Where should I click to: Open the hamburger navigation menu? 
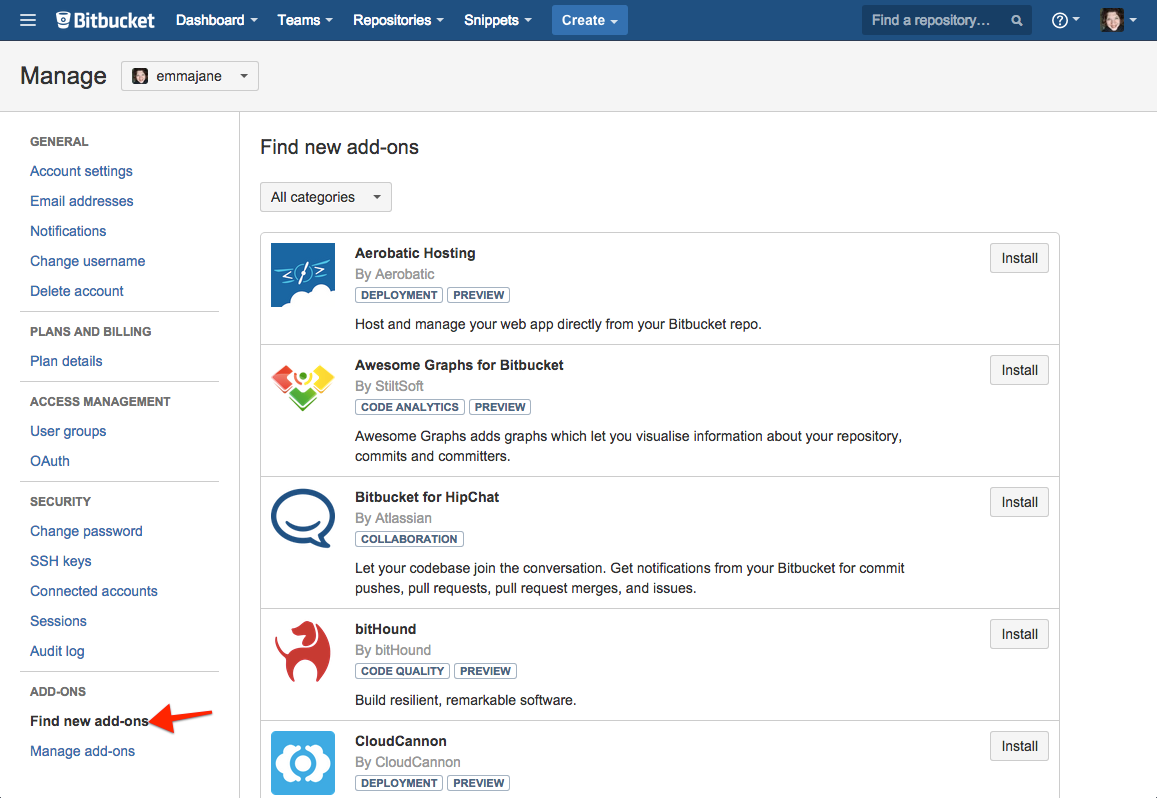[x=27, y=20]
